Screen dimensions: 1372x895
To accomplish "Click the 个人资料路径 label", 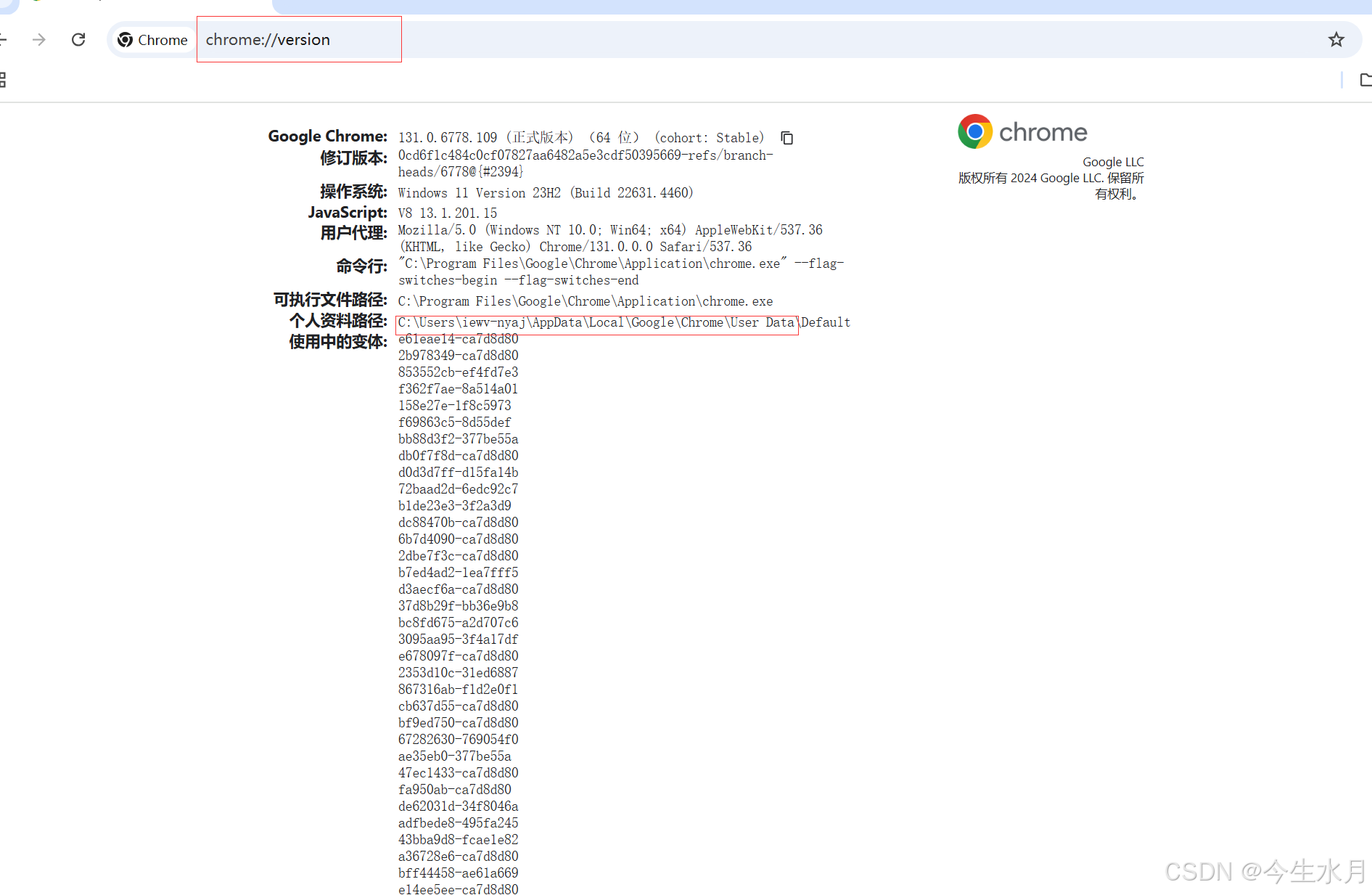I will pyautogui.click(x=338, y=321).
